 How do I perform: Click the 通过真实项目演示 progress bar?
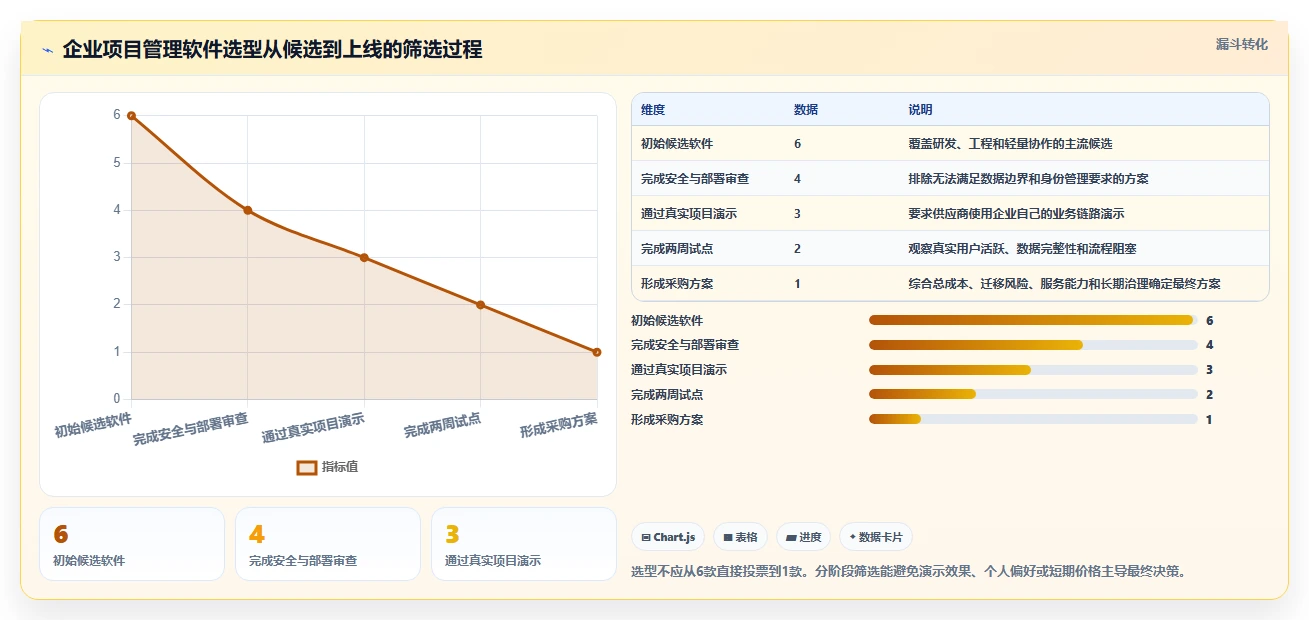pyautogui.click(x=1033, y=370)
